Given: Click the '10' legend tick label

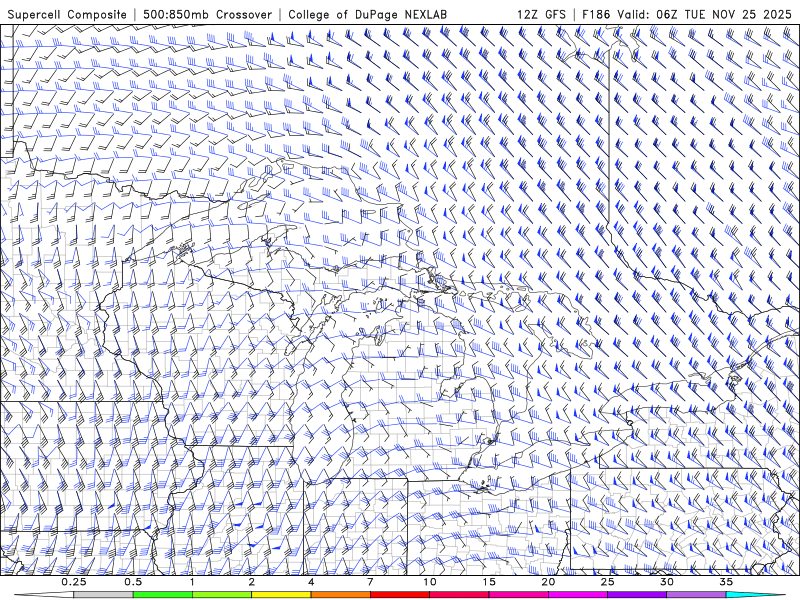Looking at the screenshot, I should pyautogui.click(x=430, y=582).
